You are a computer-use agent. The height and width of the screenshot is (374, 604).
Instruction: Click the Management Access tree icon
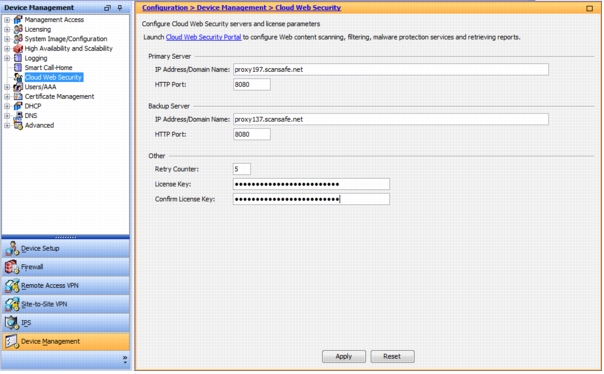[18, 20]
